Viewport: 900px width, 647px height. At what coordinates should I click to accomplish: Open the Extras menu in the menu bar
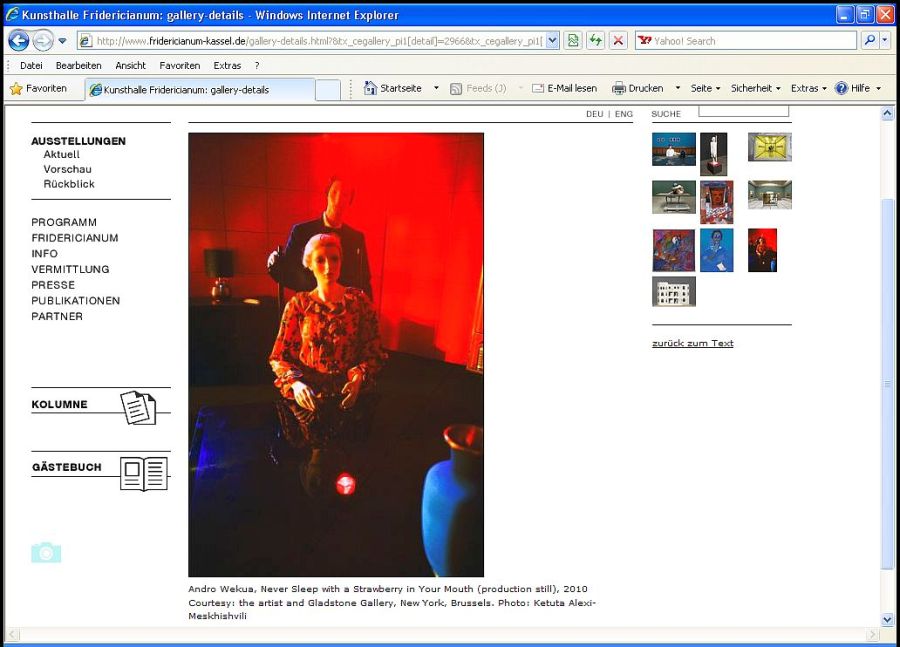tap(227, 65)
